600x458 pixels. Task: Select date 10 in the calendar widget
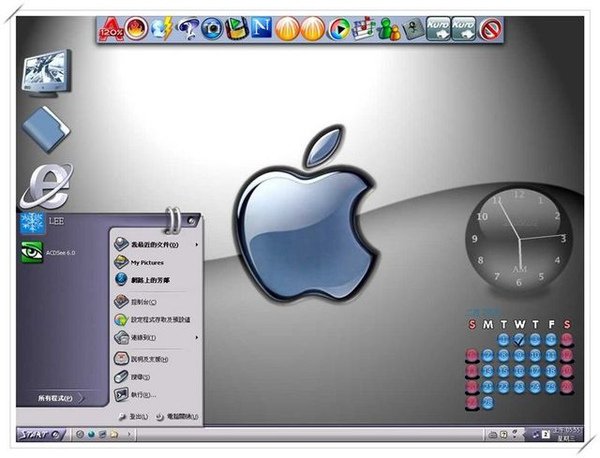(x=535, y=355)
